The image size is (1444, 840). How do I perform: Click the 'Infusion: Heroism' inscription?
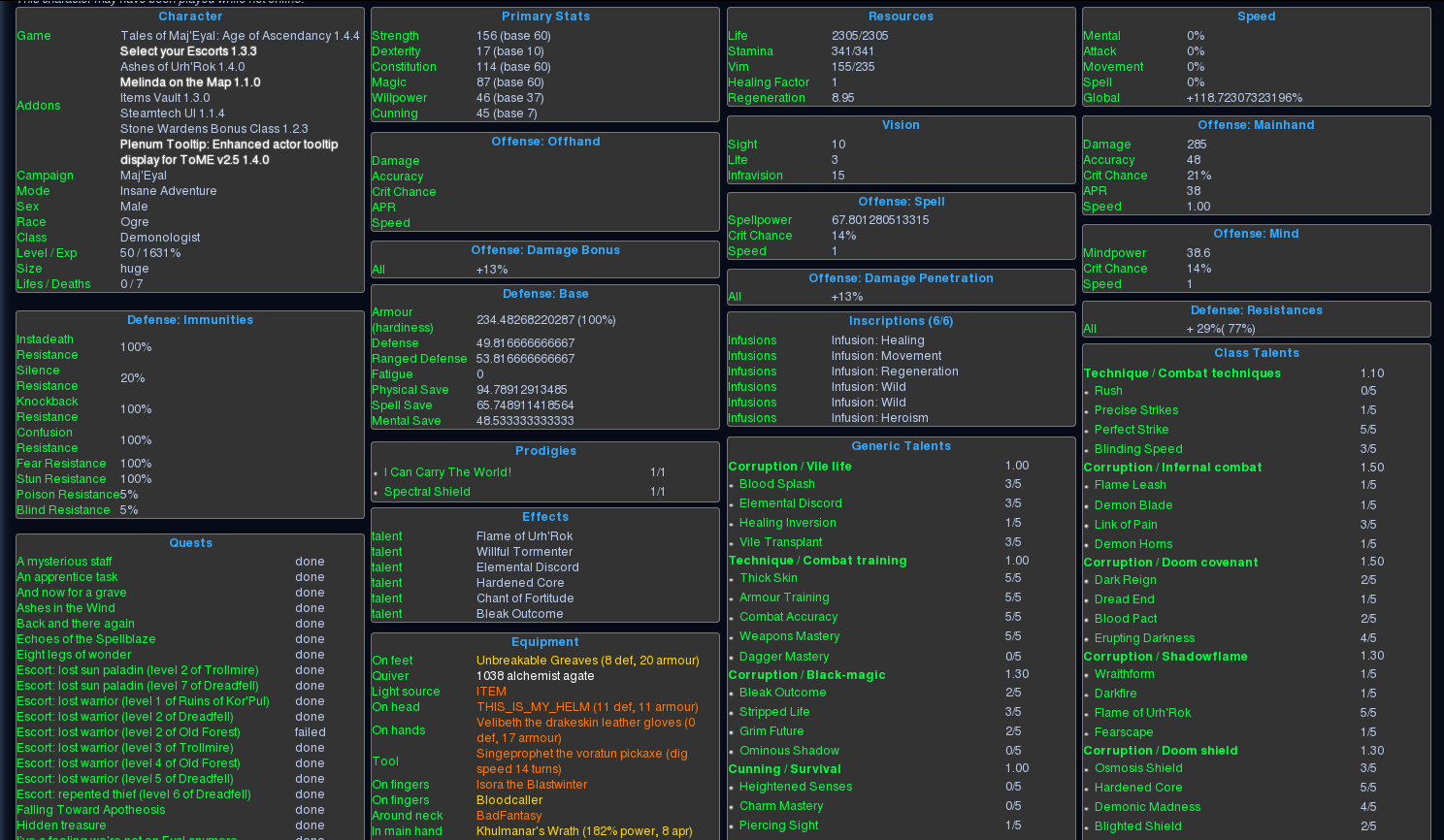[880, 418]
